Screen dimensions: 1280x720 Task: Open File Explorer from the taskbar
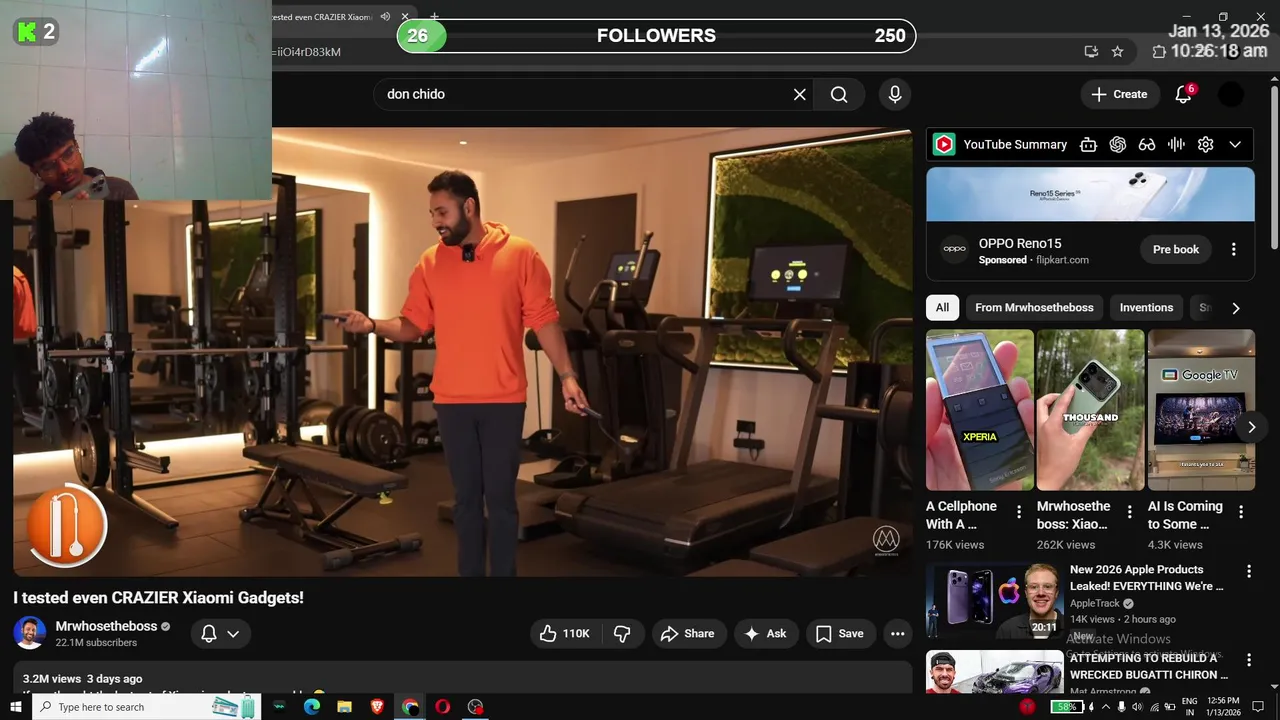coord(344,707)
